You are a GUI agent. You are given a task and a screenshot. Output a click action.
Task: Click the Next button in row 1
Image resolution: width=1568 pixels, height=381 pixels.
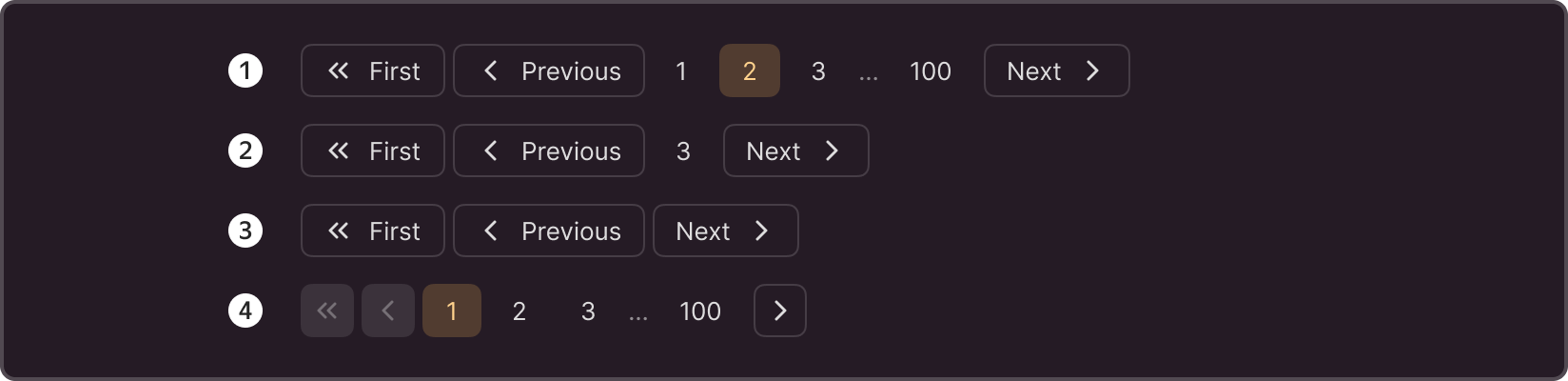point(1057,70)
